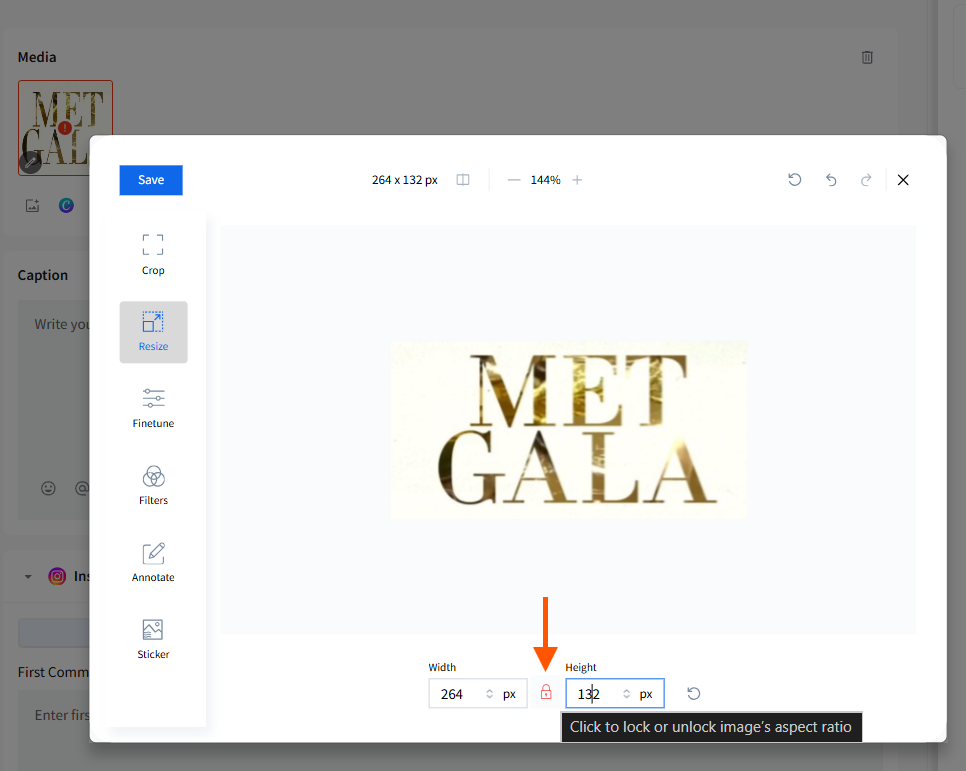Open the Sticker tool

(153, 639)
